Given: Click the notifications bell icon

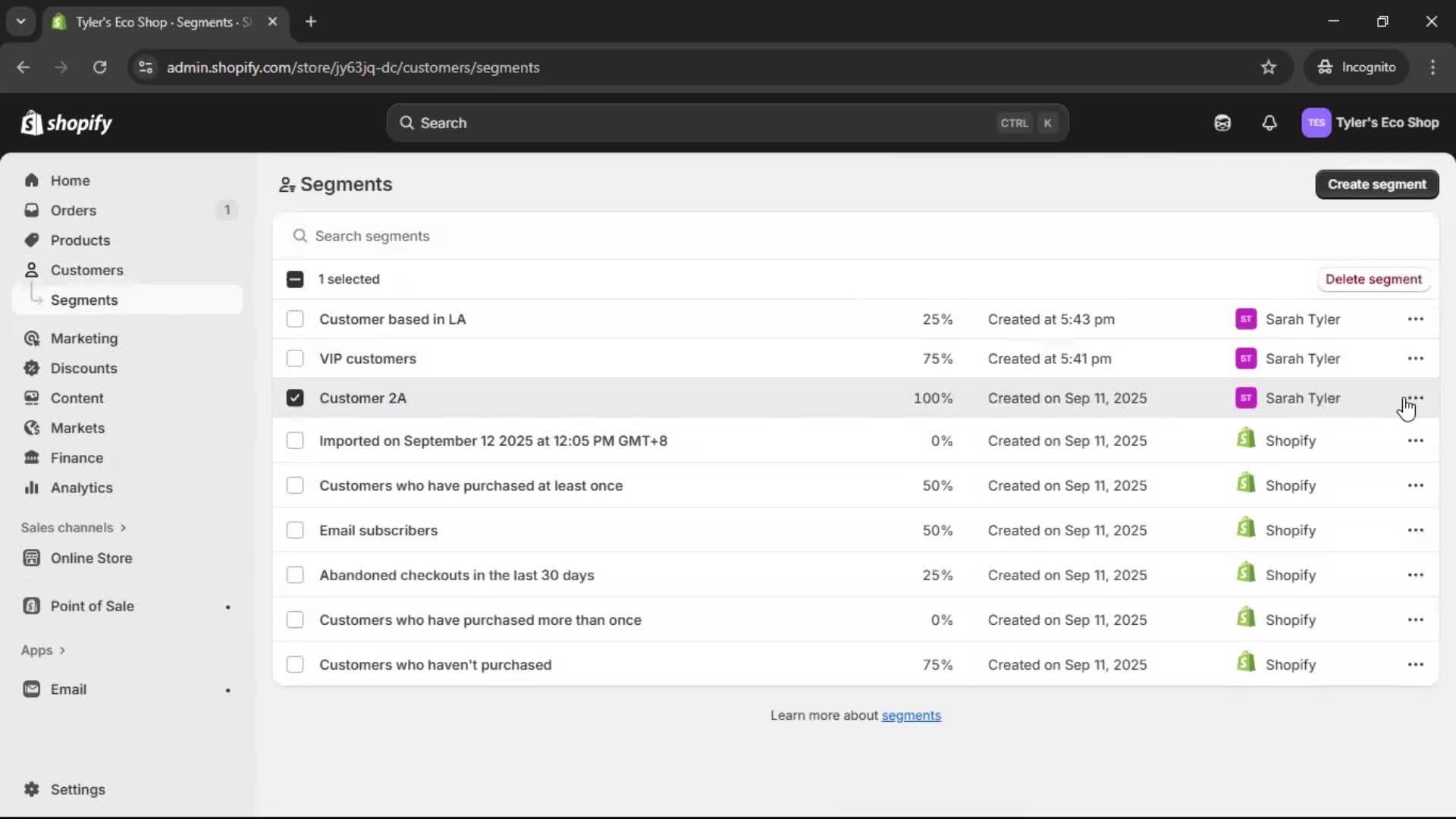Looking at the screenshot, I should (x=1270, y=122).
